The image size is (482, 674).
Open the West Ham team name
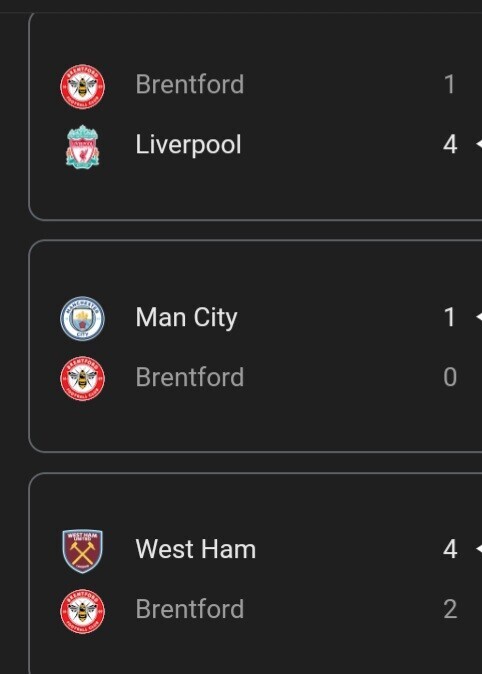click(x=196, y=549)
